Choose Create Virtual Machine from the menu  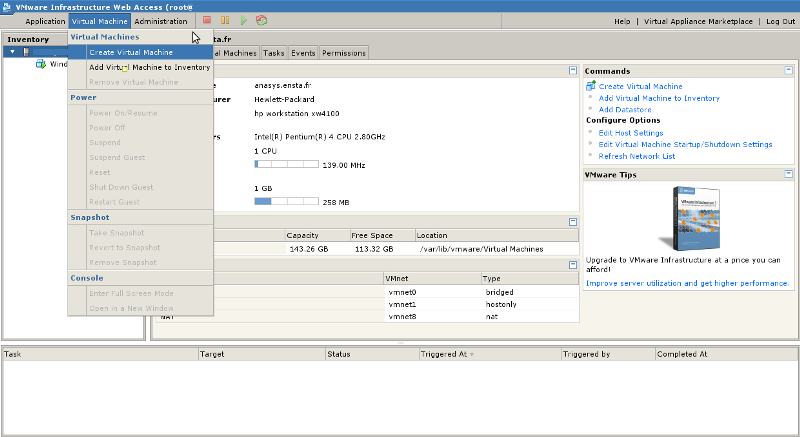130,52
